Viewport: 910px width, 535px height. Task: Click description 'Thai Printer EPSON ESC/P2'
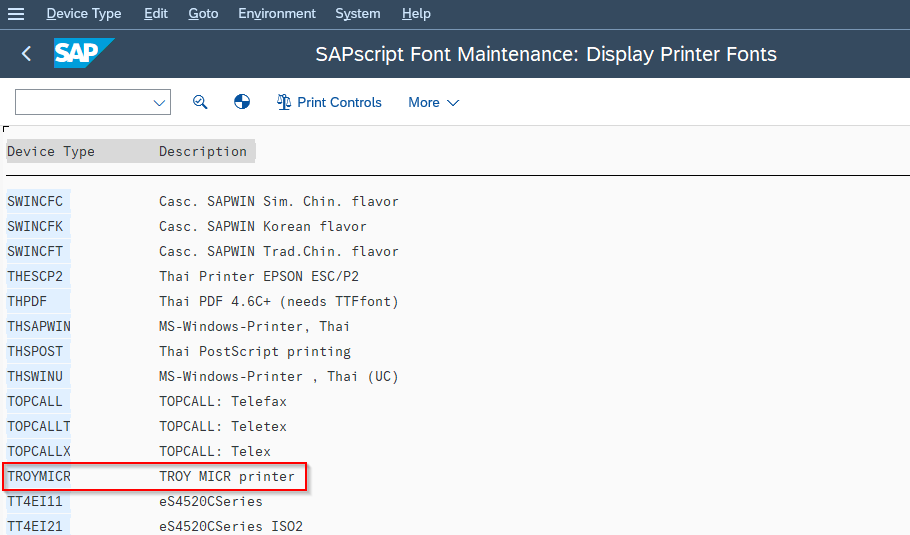pos(259,276)
